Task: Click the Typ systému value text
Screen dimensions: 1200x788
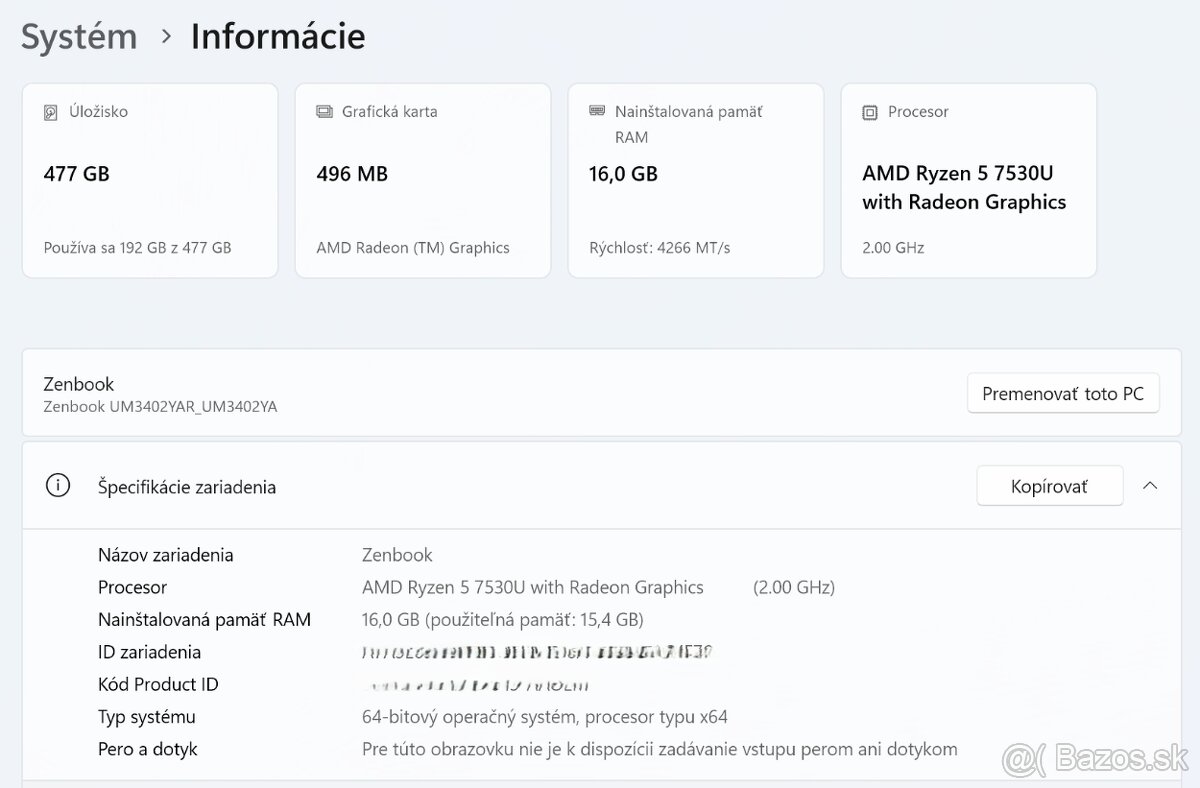Action: click(544, 717)
